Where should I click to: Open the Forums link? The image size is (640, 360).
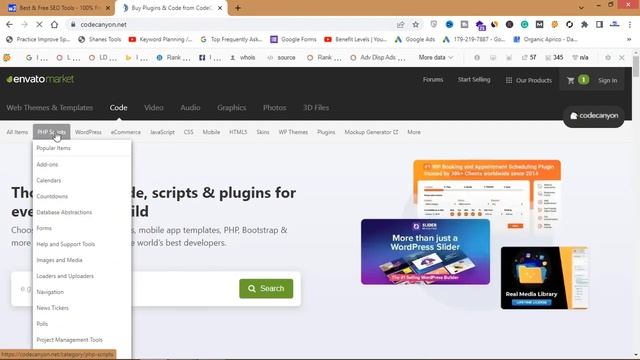(433, 80)
